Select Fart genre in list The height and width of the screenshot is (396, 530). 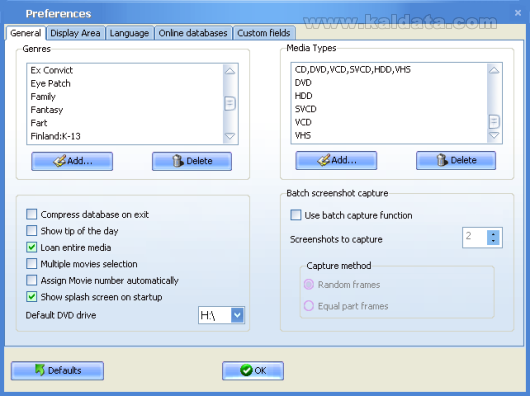[125, 123]
